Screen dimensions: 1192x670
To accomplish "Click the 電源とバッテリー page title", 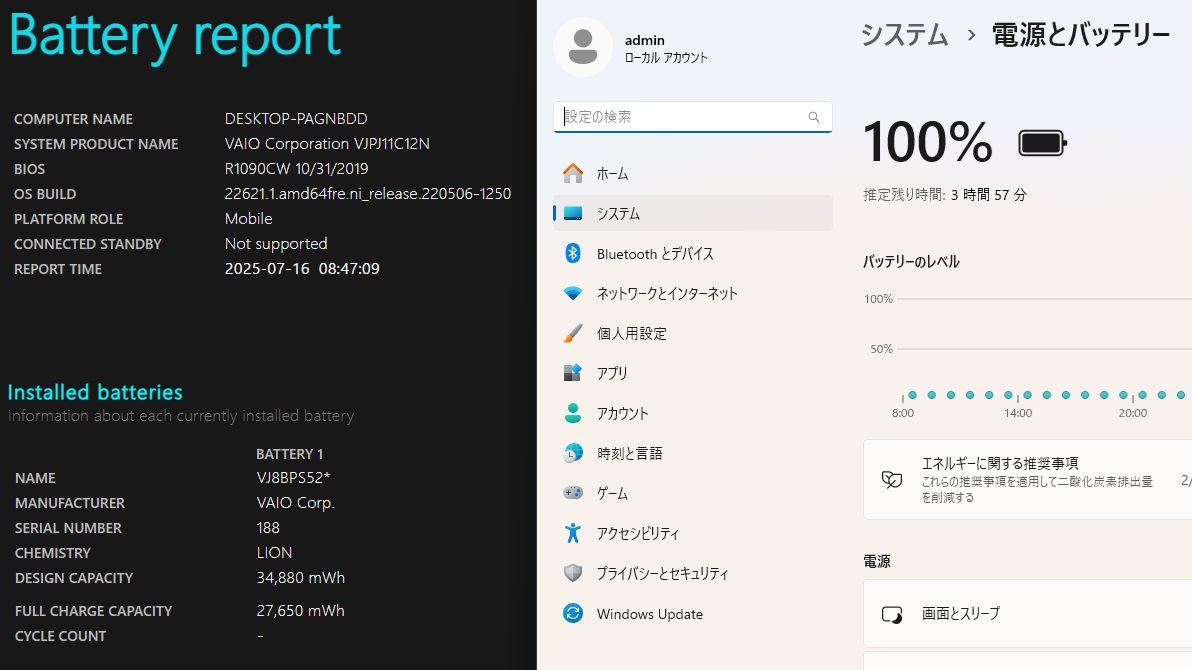I will tap(1081, 35).
